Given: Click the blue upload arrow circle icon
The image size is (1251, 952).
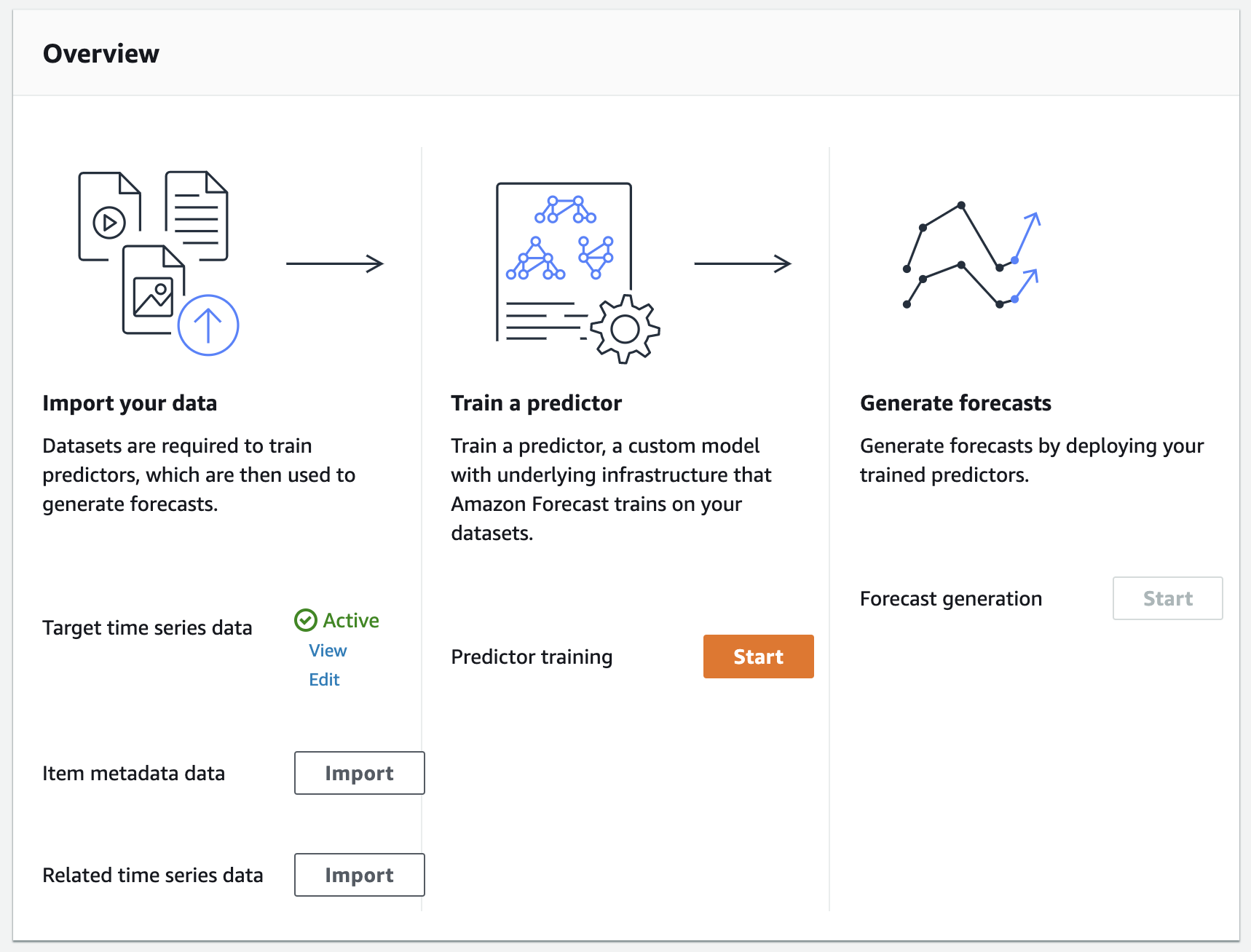Looking at the screenshot, I should click(208, 325).
